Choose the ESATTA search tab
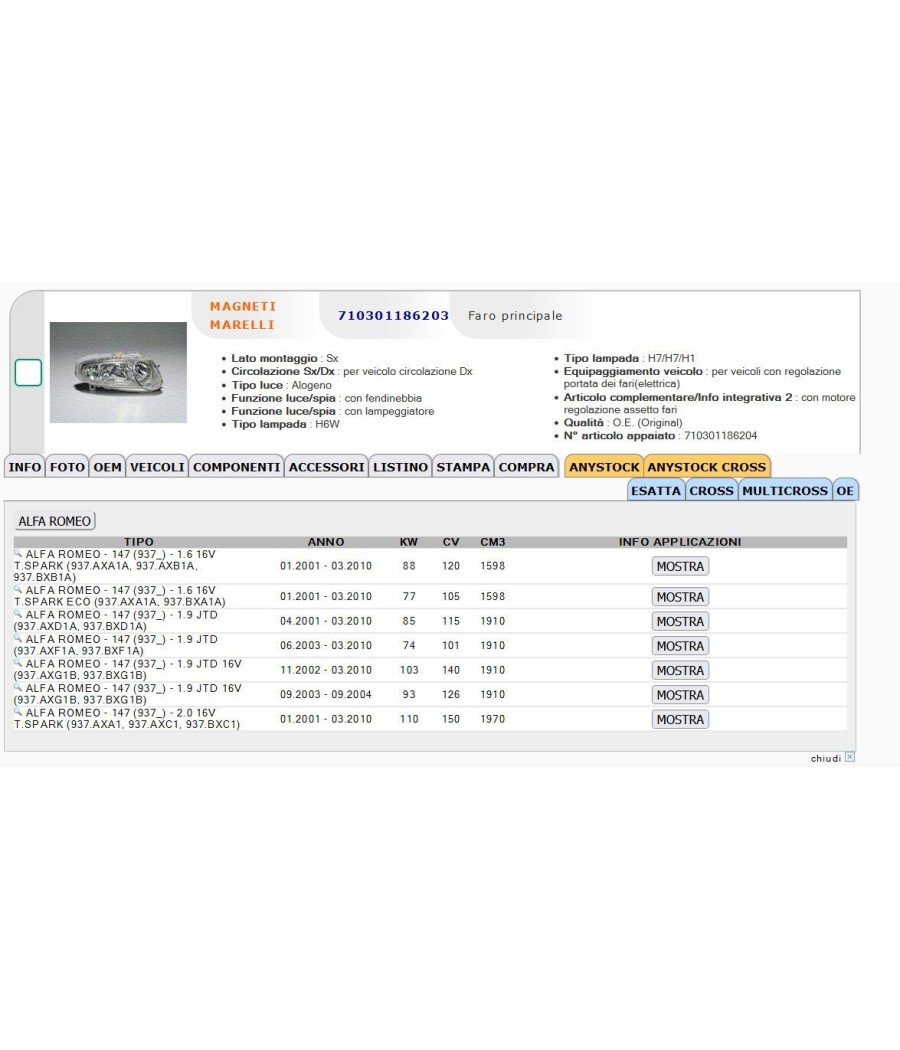Viewport: 900px width, 1050px height. point(656,490)
